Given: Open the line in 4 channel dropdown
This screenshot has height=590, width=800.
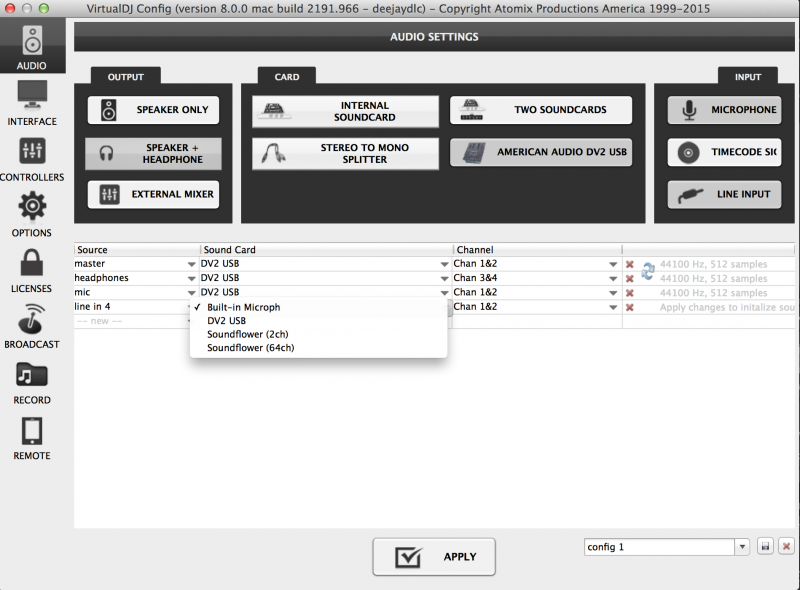Looking at the screenshot, I should 613,307.
